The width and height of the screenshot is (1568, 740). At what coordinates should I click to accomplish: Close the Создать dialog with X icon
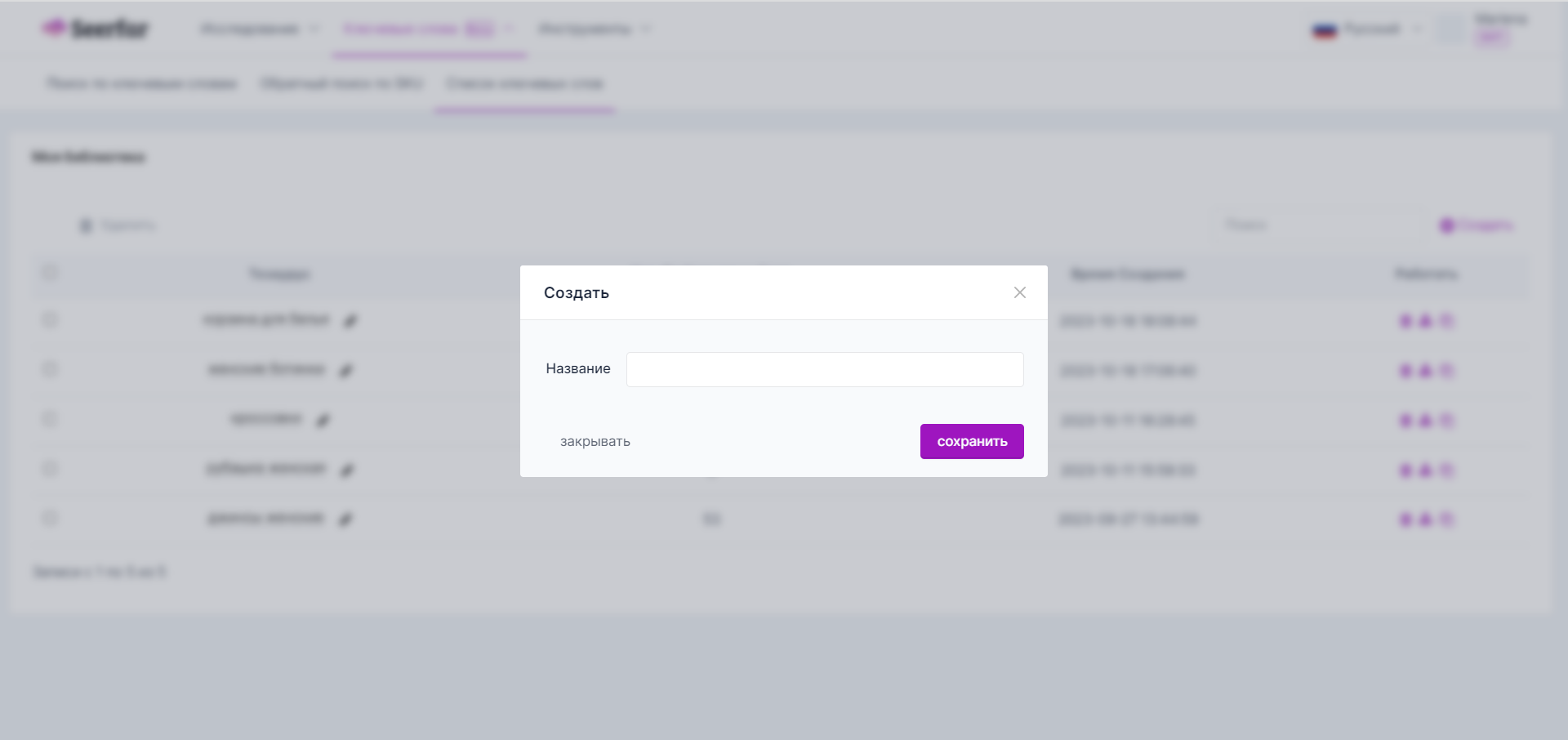1019,292
